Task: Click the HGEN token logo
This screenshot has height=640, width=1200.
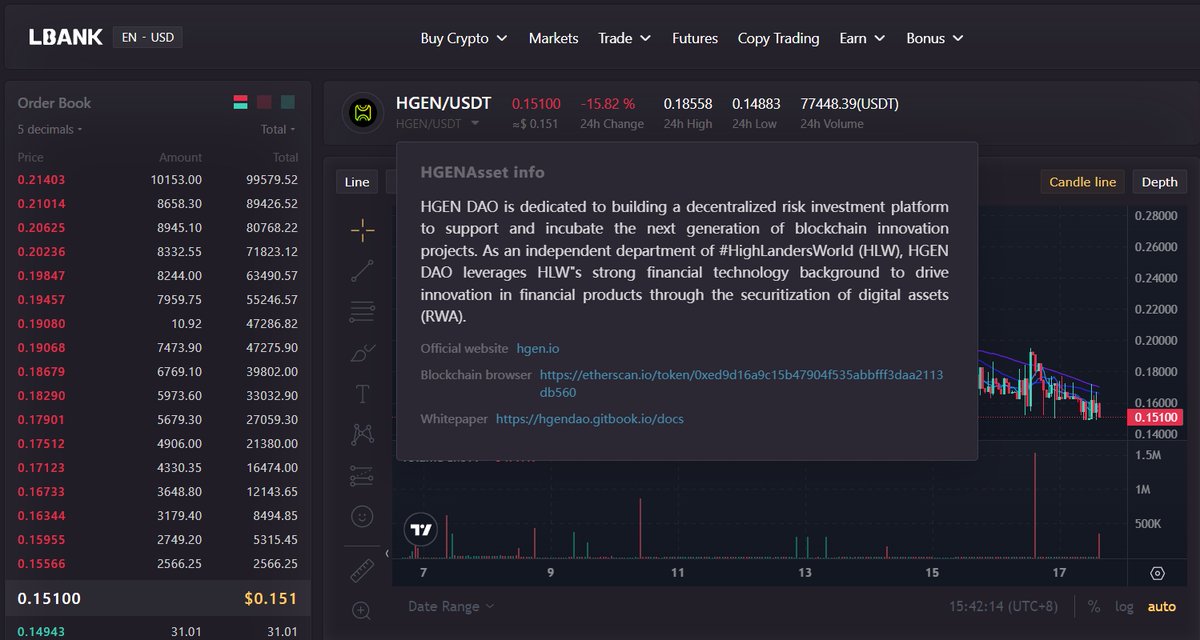Action: click(x=363, y=113)
